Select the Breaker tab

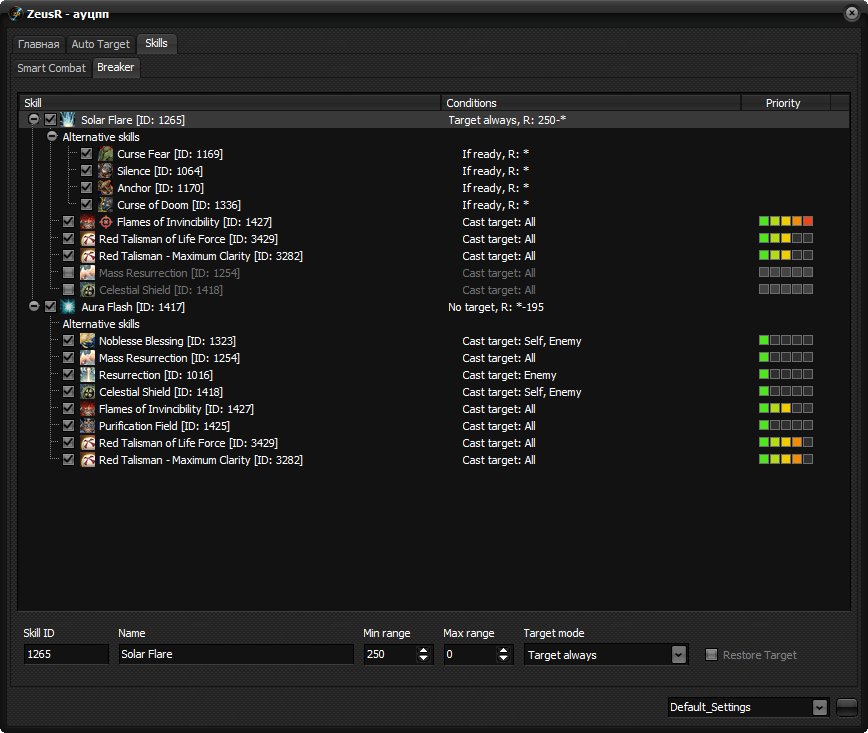pyautogui.click(x=116, y=68)
